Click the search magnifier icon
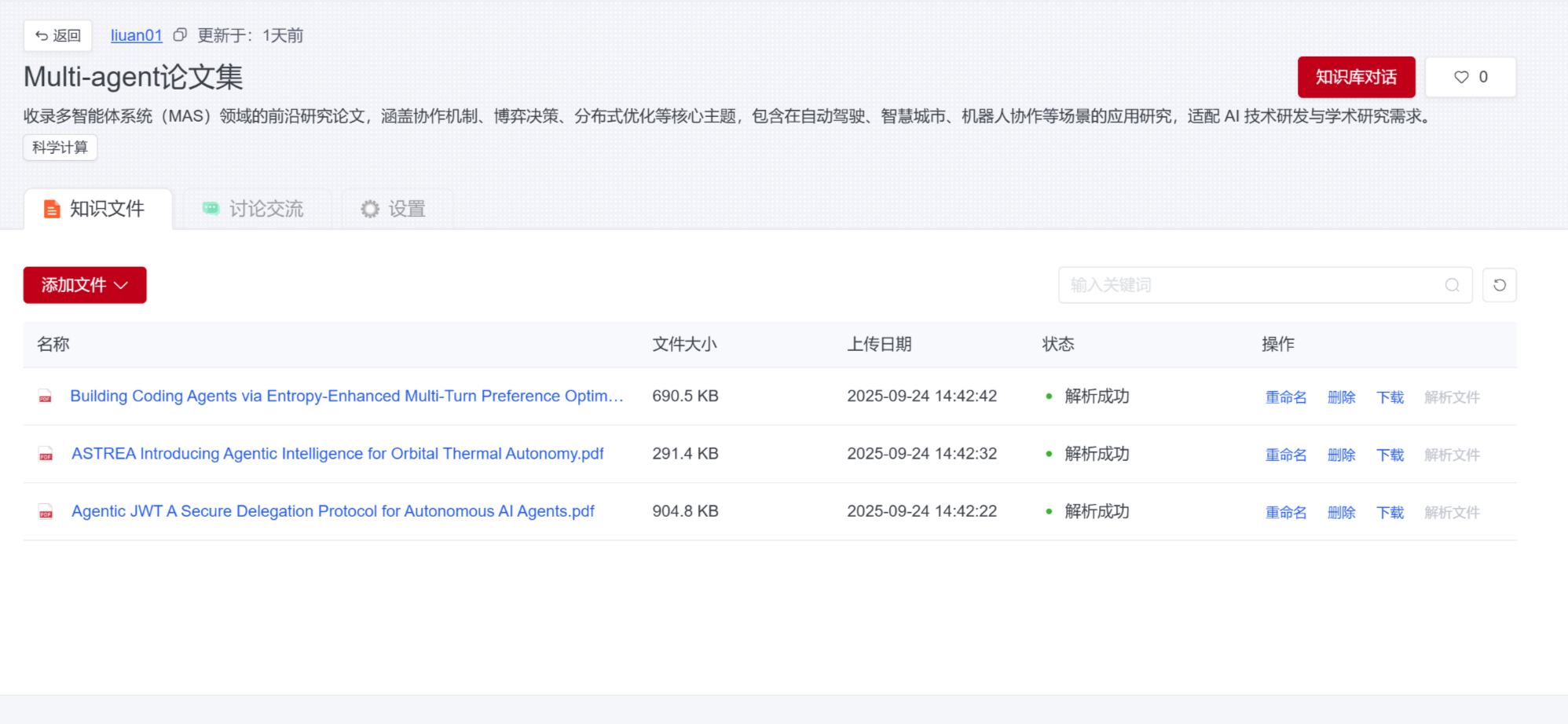 (x=1452, y=285)
